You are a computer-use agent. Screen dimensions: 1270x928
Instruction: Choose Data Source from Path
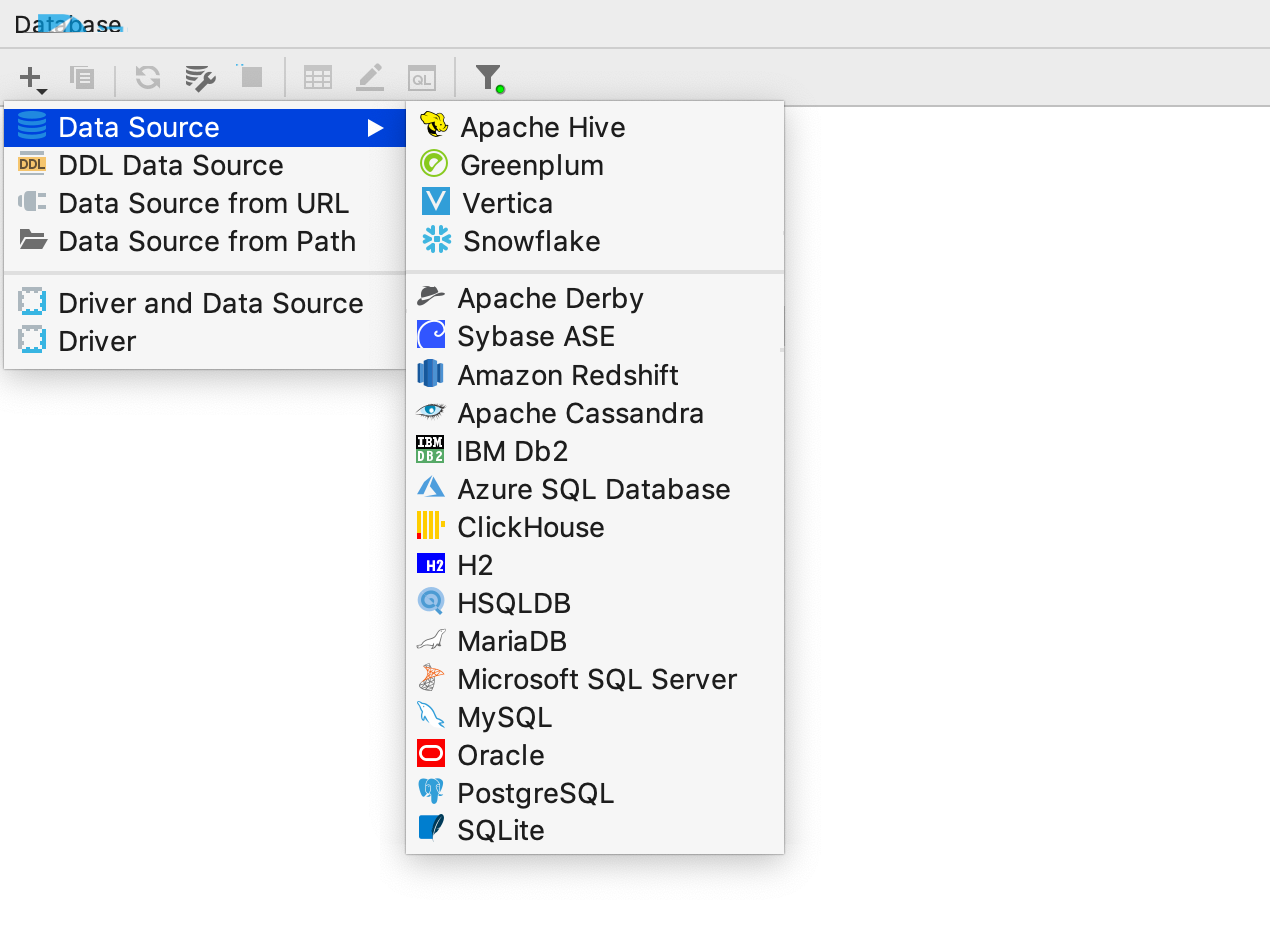click(205, 241)
